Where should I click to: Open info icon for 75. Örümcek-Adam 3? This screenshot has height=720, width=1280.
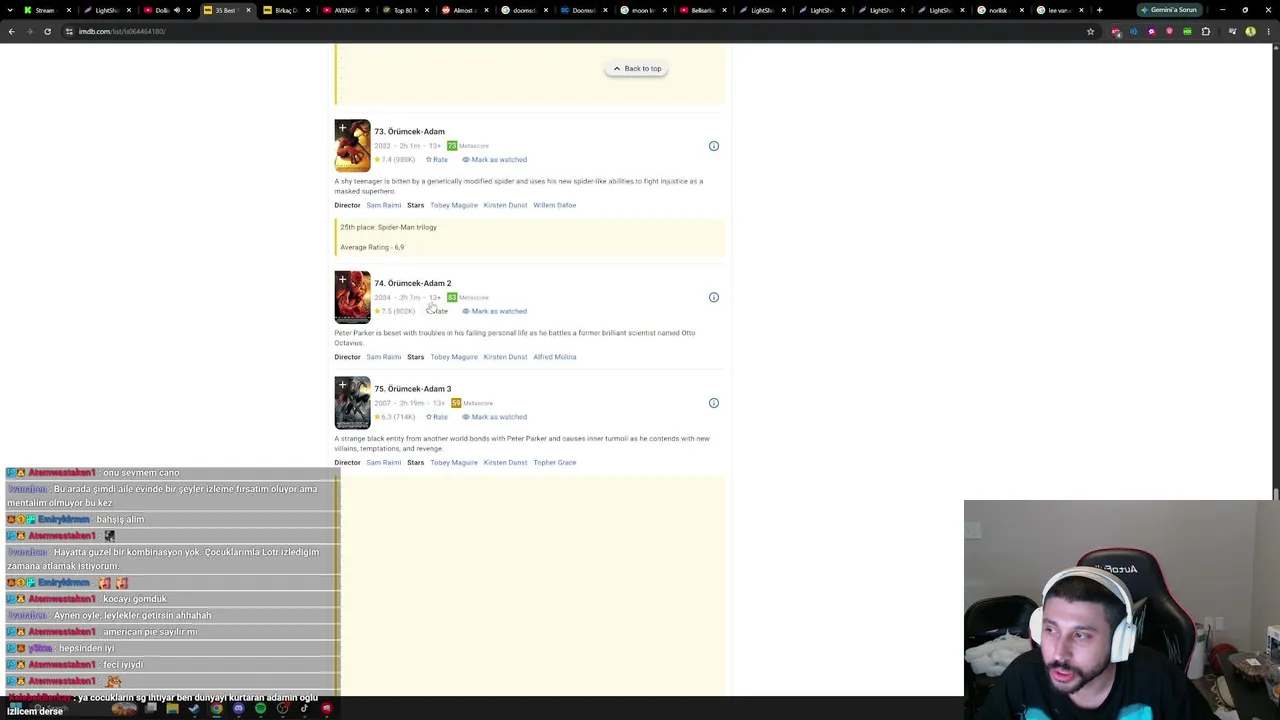(x=714, y=403)
